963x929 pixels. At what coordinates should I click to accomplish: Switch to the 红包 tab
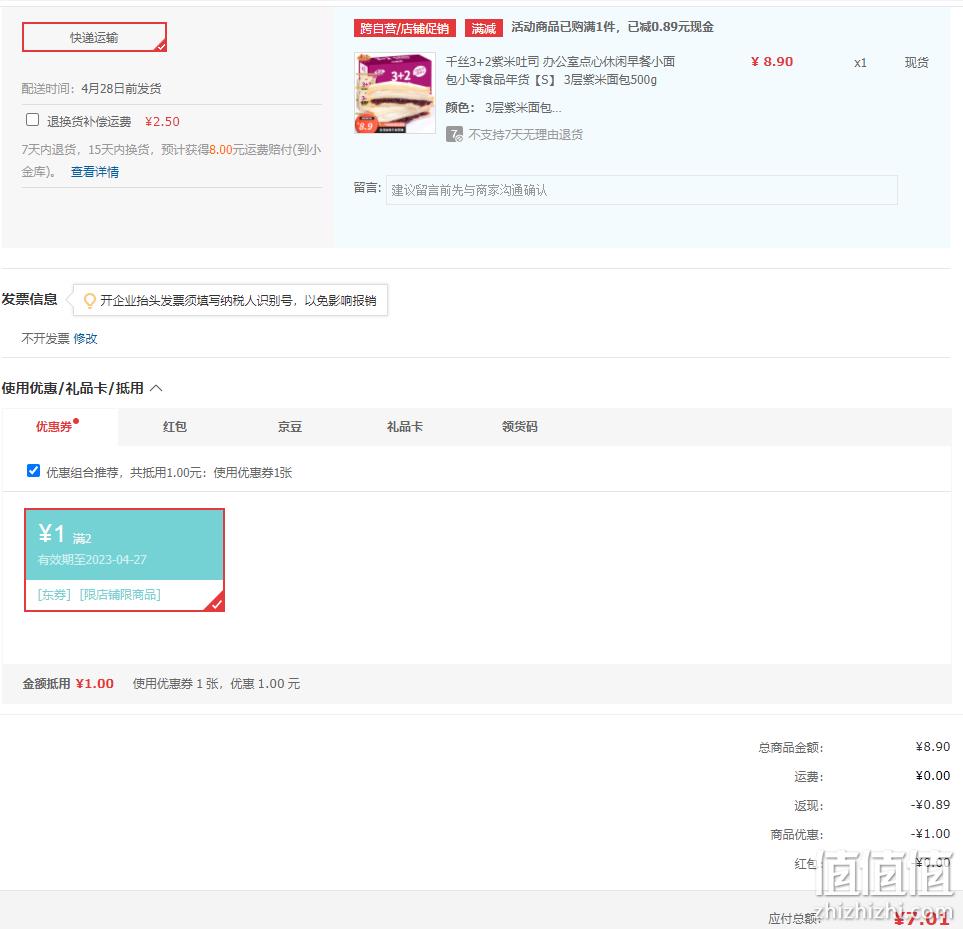[x=174, y=427]
